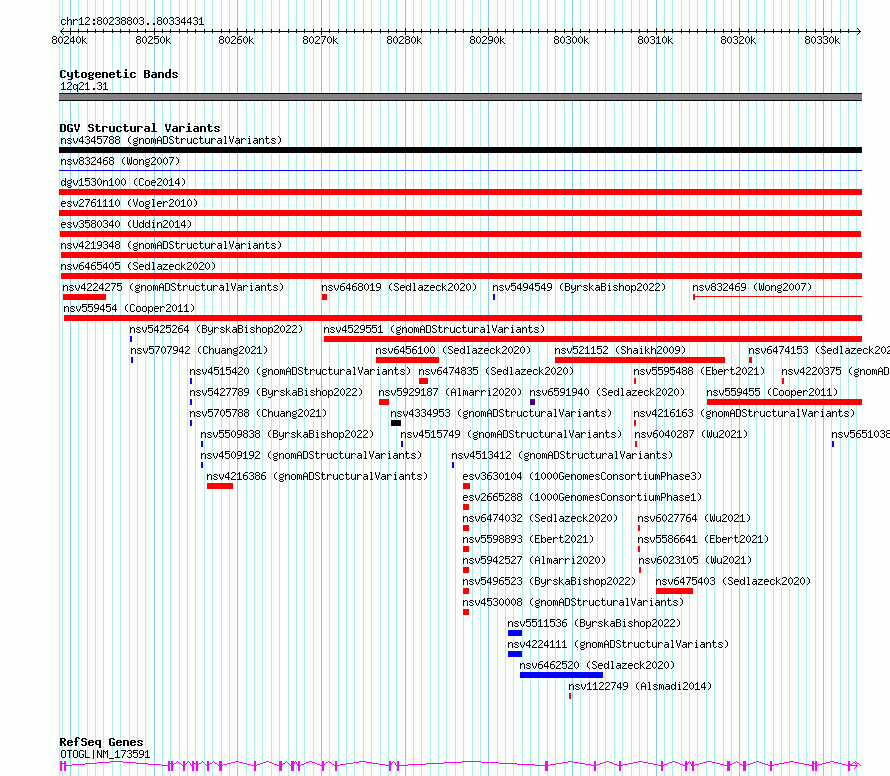
Task: Click the OTOGL|NM_173591 gene label
Action: (105, 754)
